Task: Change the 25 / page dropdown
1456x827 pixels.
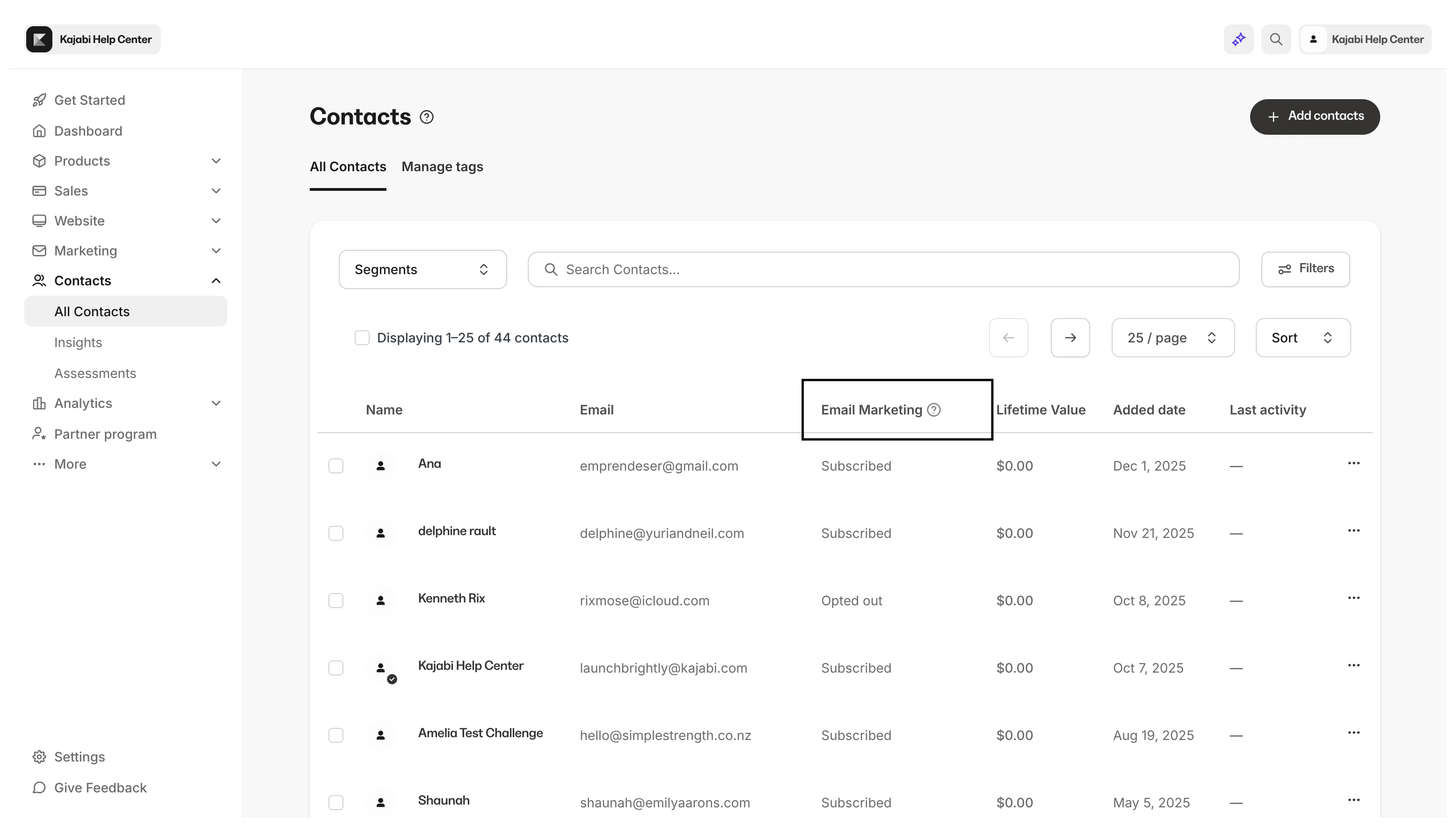Action: click(1172, 338)
